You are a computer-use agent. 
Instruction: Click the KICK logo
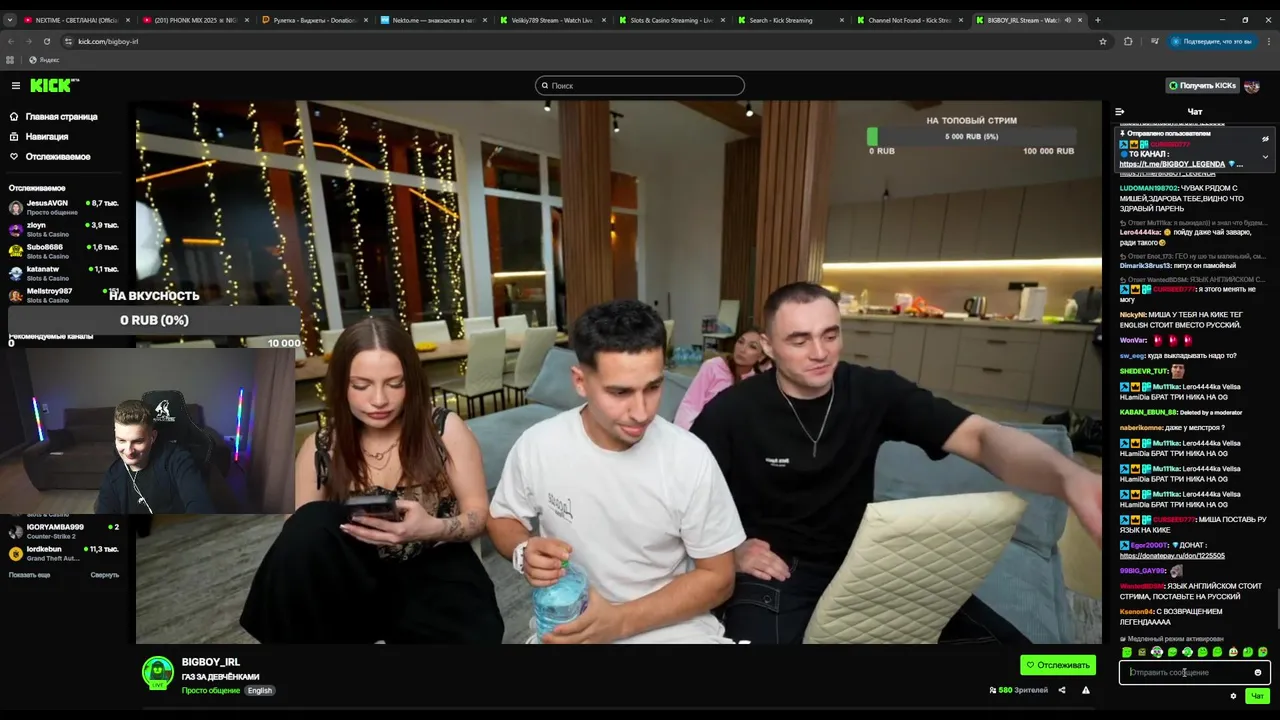tap(54, 85)
